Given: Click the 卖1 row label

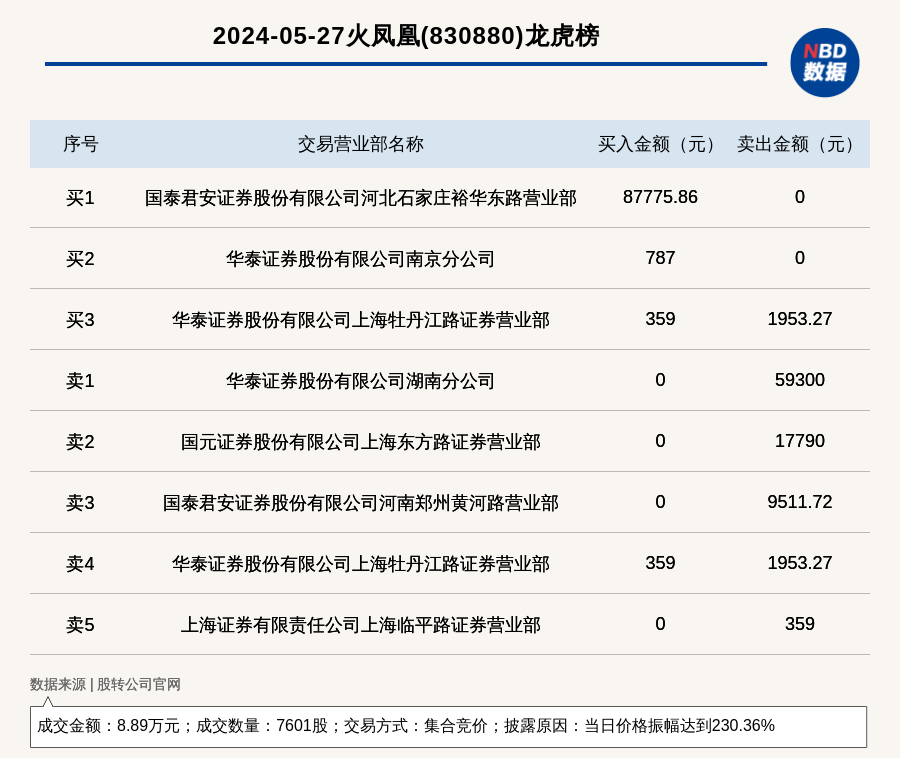Looking at the screenshot, I should coord(80,381).
